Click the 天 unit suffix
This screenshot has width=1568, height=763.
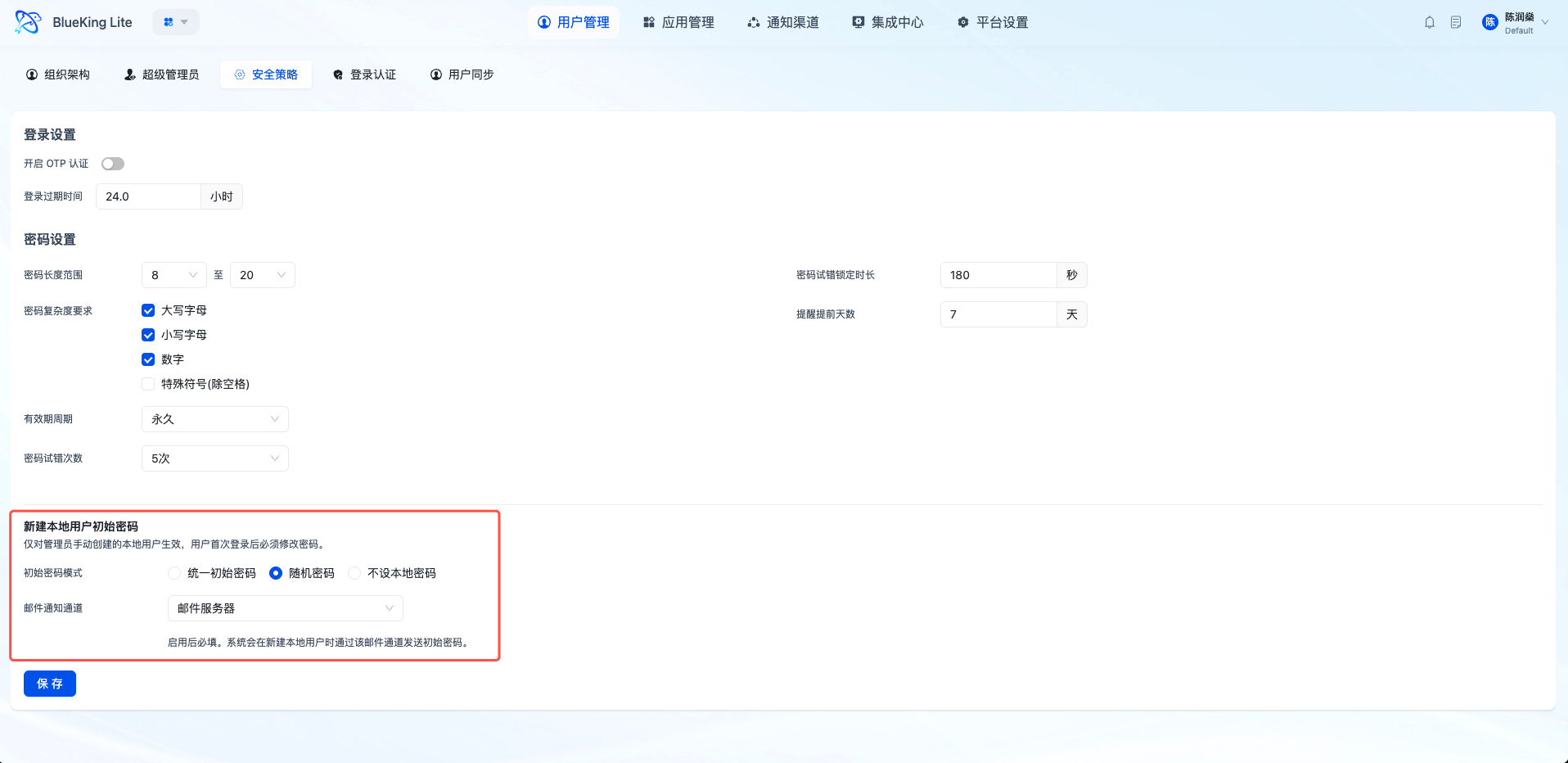[1072, 314]
